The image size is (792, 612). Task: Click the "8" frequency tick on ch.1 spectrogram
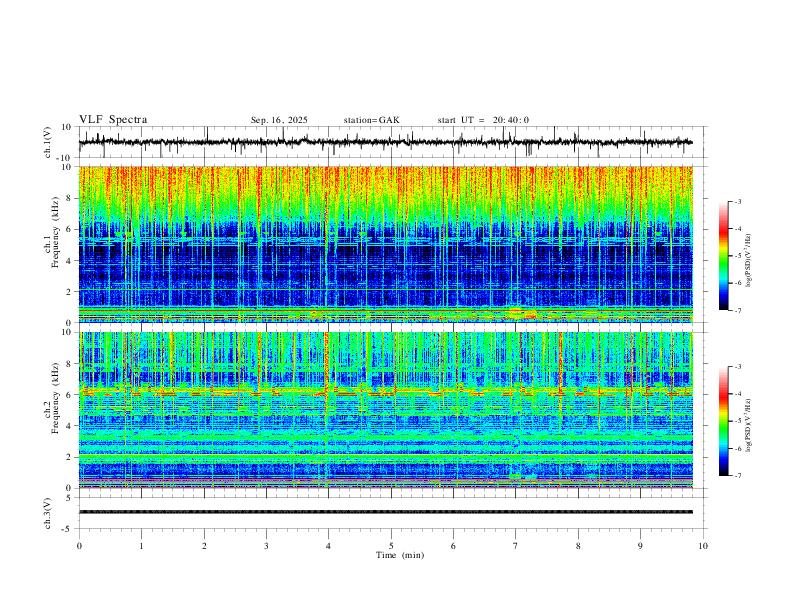(70, 198)
